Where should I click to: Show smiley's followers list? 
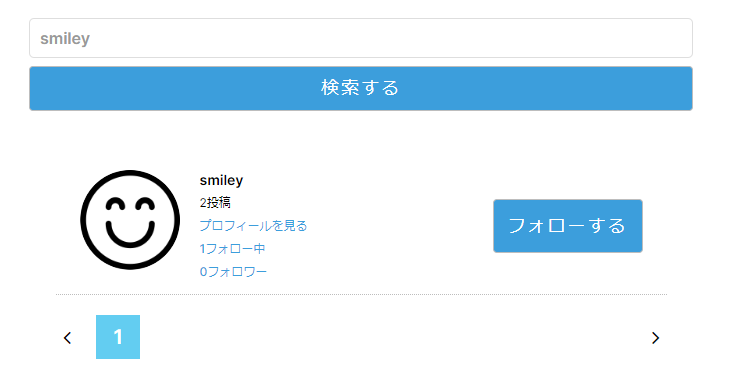233,272
